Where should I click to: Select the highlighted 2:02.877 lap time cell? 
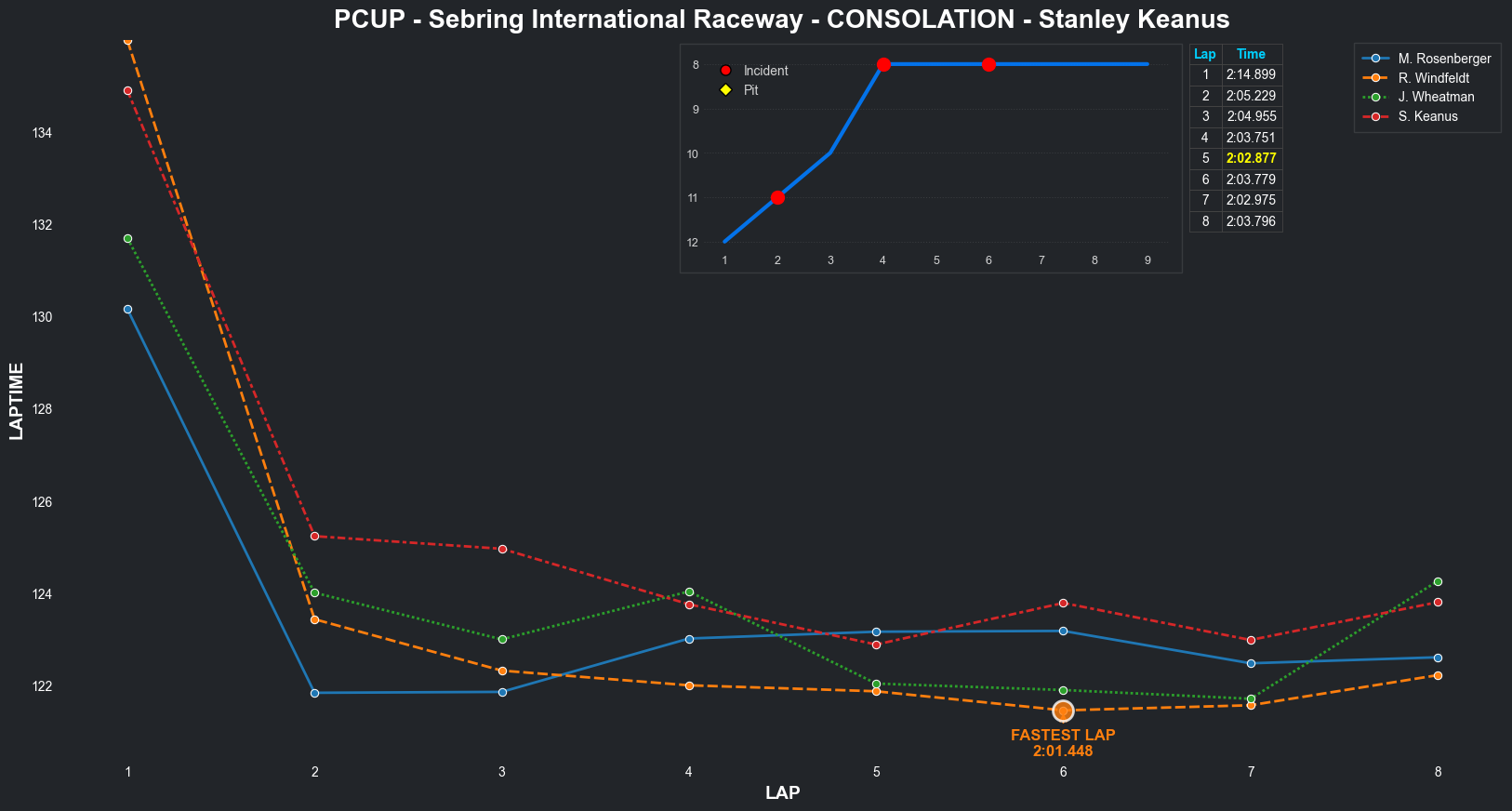(1251, 158)
